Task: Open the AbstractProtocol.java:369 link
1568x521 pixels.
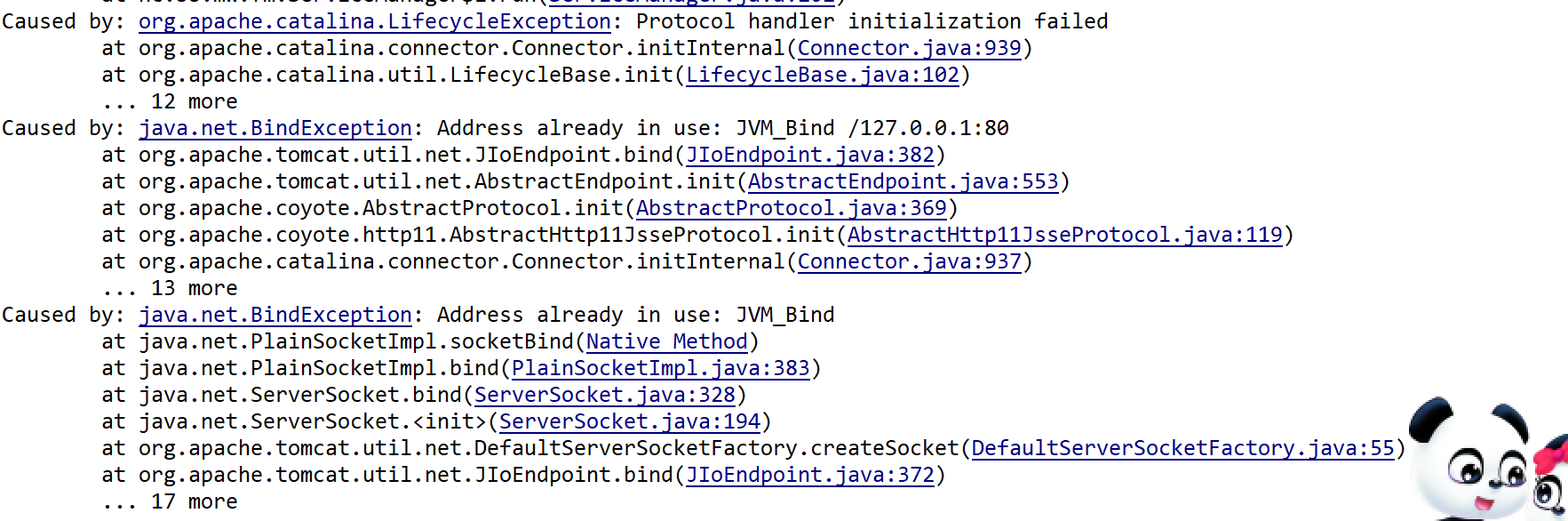Action: pyautogui.click(x=792, y=208)
